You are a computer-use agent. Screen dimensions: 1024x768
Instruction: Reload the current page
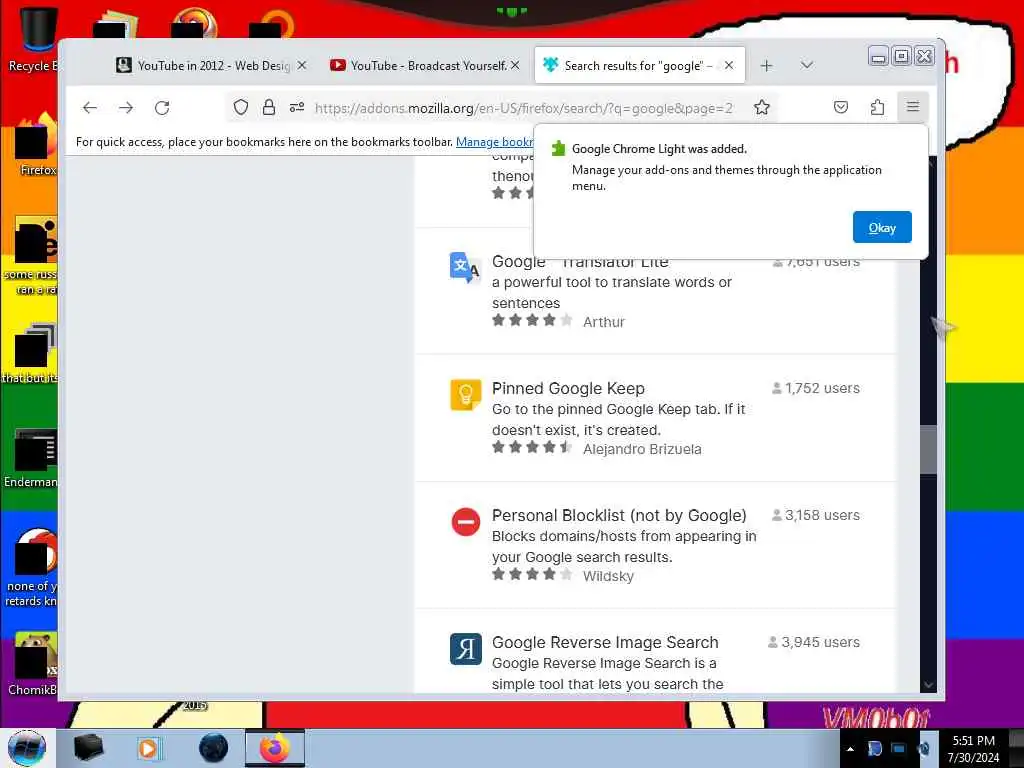point(162,108)
